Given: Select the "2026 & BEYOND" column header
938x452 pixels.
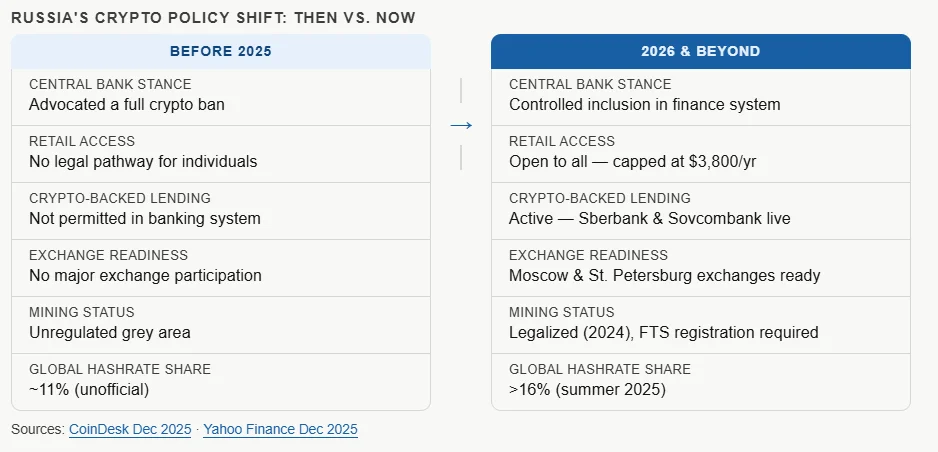Looking at the screenshot, I should [x=700, y=51].
